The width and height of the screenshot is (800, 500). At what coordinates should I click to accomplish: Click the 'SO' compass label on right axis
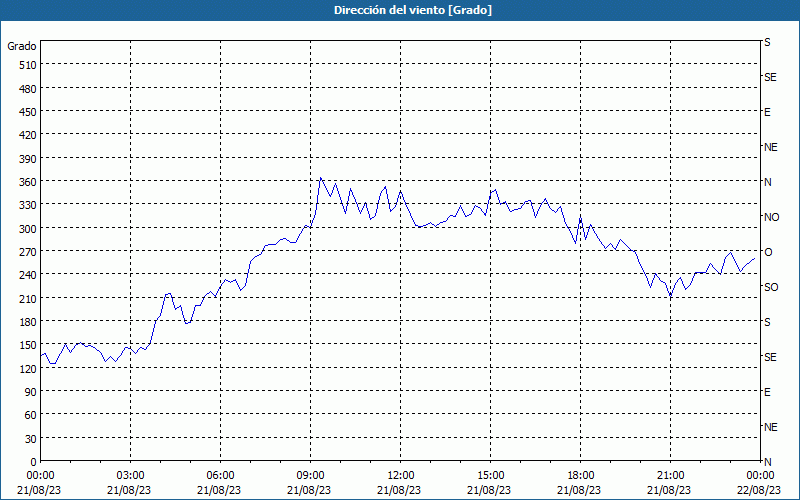(x=771, y=287)
